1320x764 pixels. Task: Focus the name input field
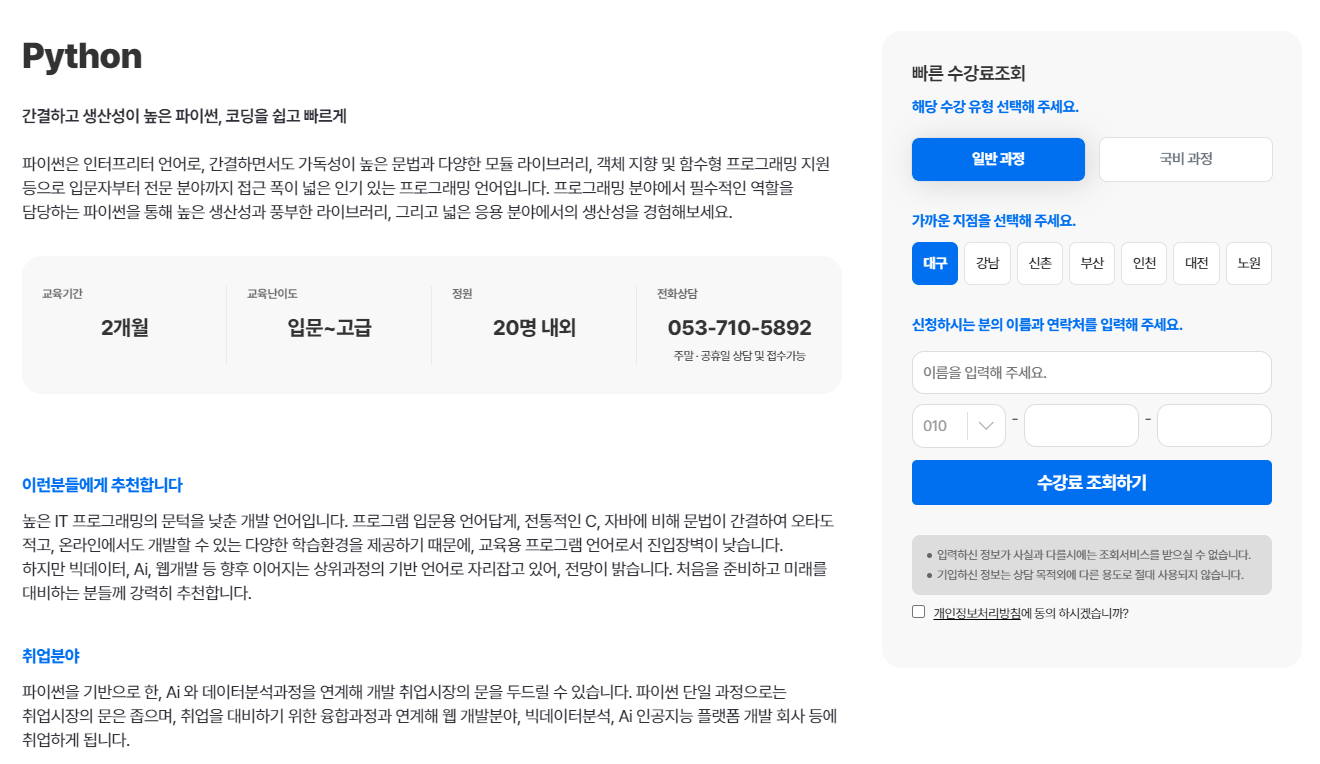click(1092, 372)
